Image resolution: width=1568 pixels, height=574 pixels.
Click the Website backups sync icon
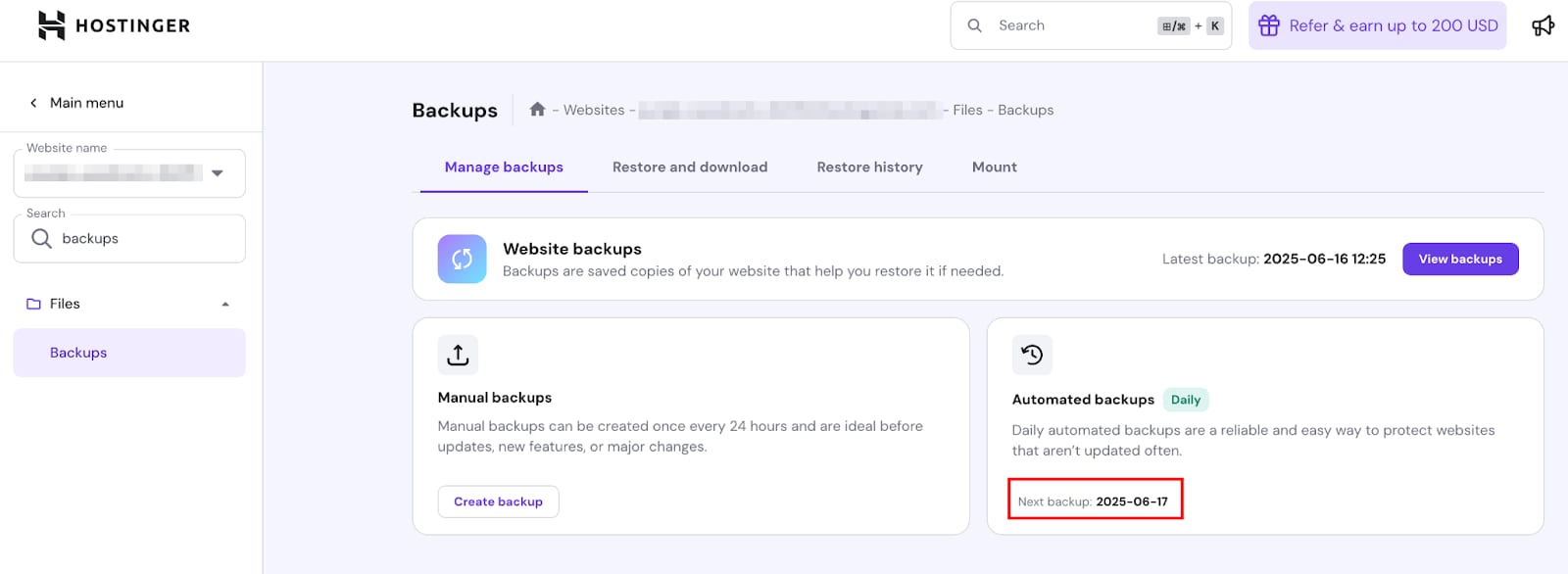point(462,259)
